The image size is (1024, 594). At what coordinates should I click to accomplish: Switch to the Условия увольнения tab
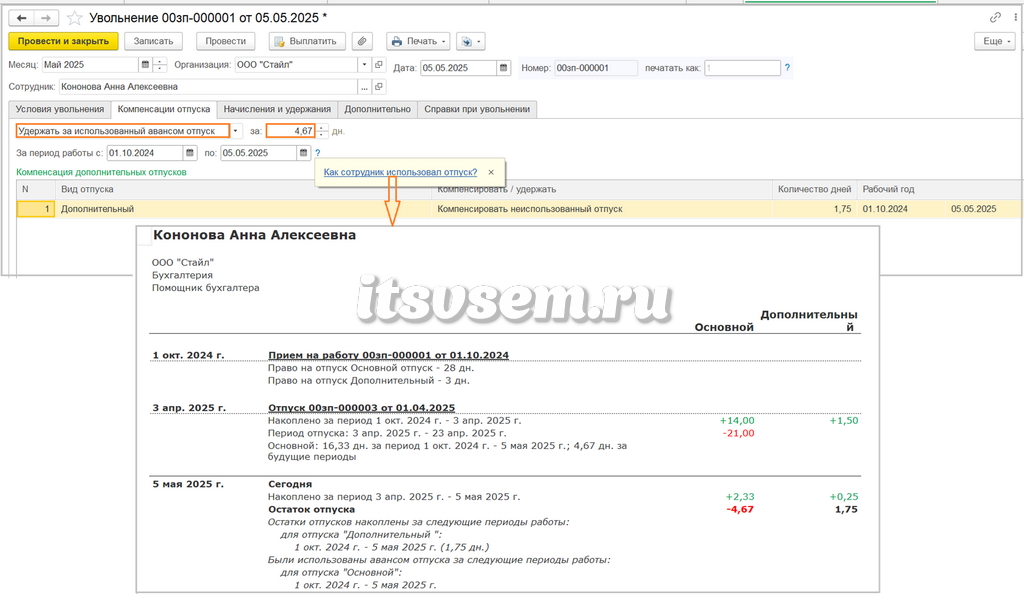[60, 109]
